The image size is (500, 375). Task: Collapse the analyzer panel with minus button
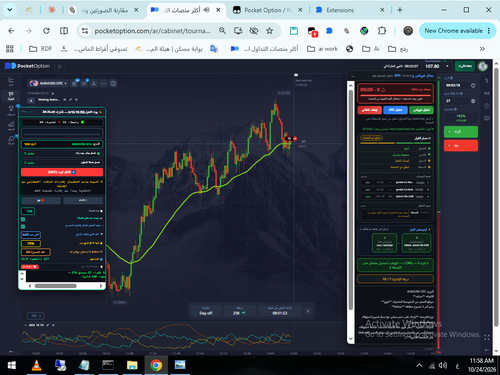pos(353,76)
